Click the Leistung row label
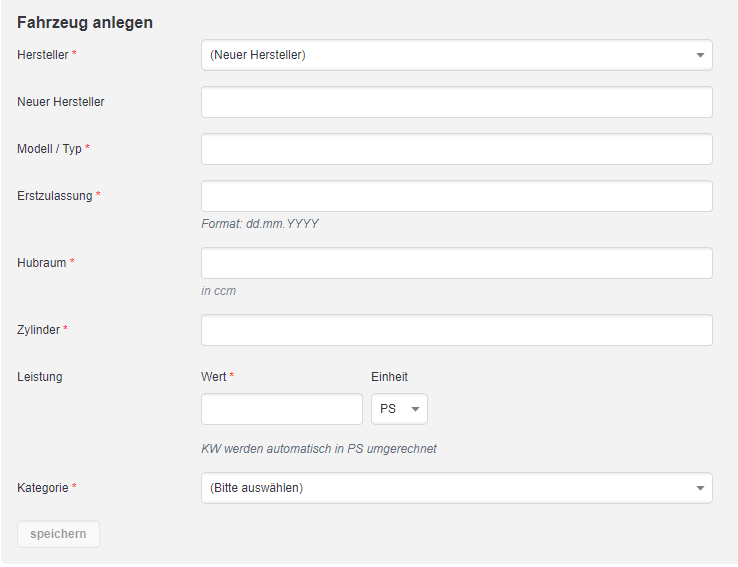This screenshot has width=738, height=567. pos(40,376)
